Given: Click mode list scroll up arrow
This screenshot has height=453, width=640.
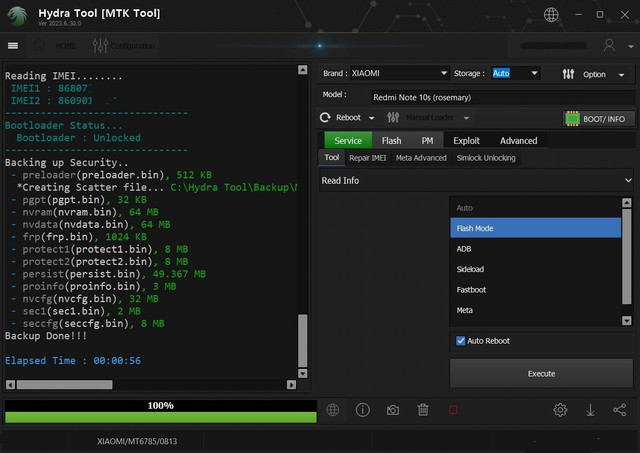Looking at the screenshot, I should (627, 202).
